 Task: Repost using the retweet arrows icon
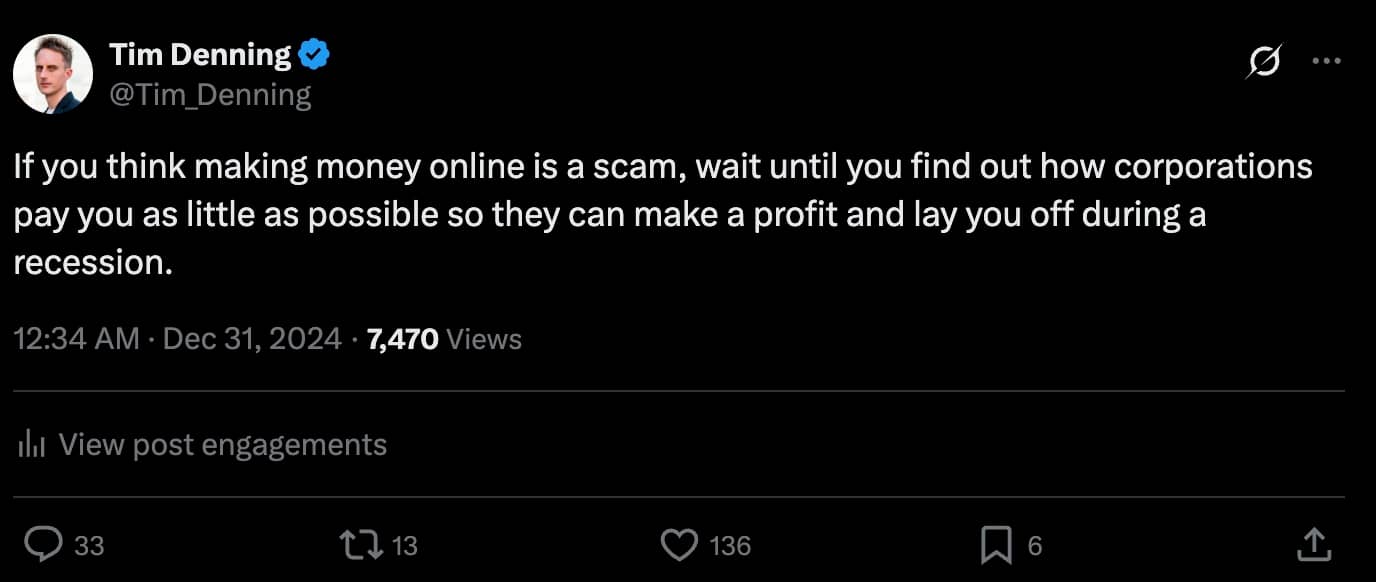pyautogui.click(x=360, y=544)
